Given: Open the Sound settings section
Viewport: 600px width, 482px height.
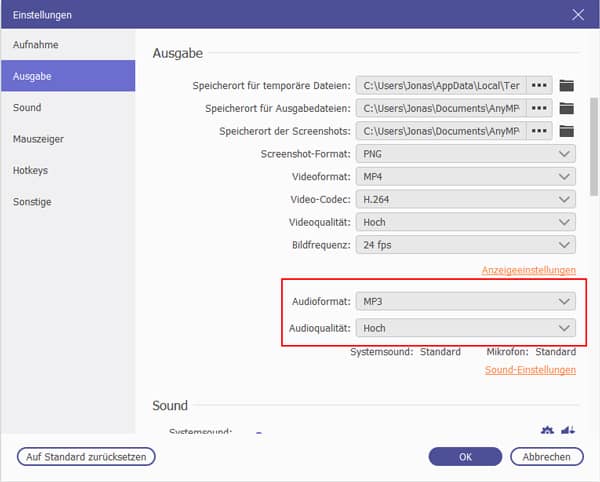Looking at the screenshot, I should (68, 107).
